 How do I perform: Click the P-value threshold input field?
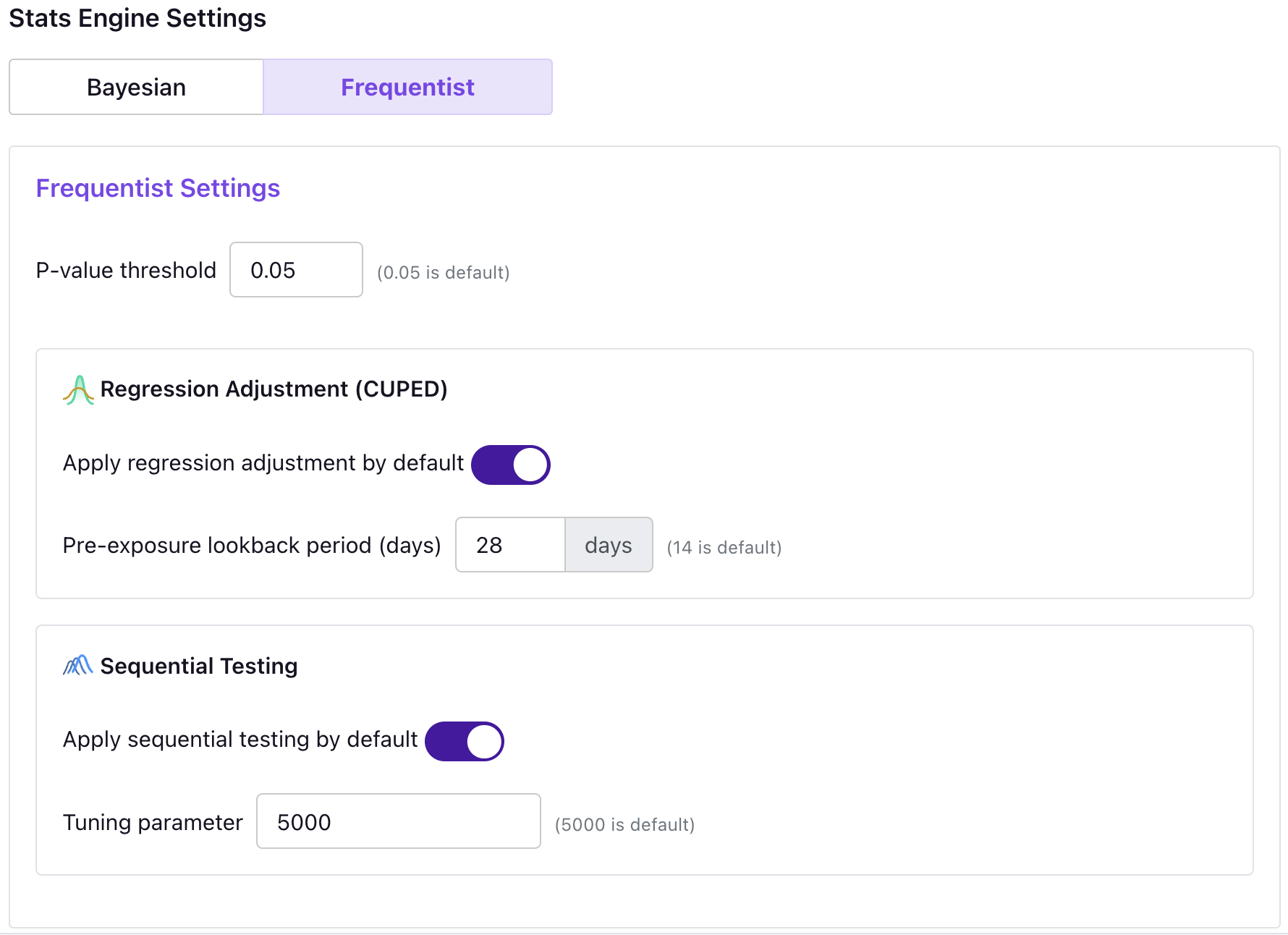296,270
